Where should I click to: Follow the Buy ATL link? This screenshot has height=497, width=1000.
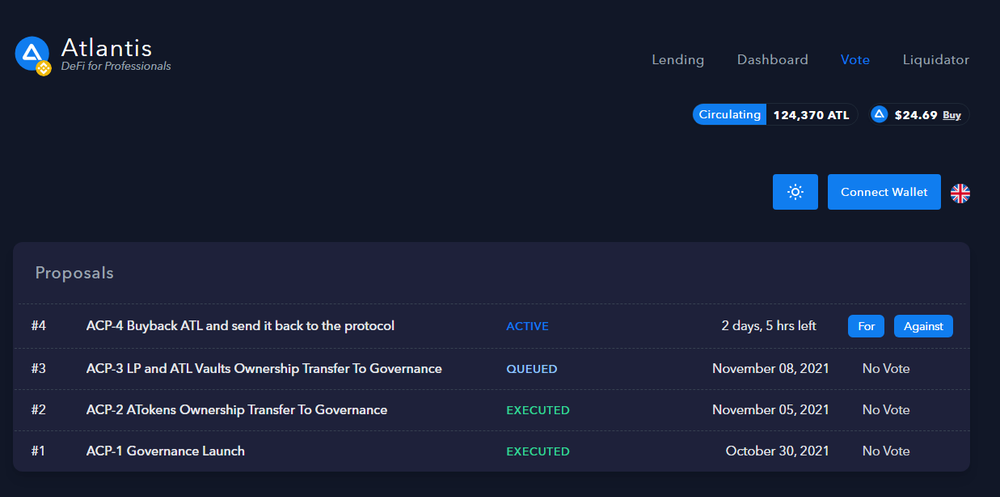(x=952, y=115)
